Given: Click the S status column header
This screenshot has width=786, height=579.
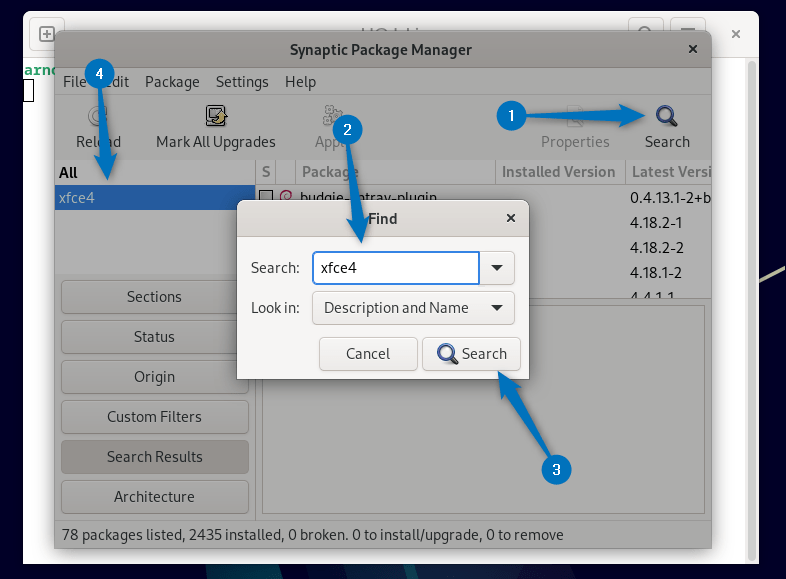Looking at the screenshot, I should pos(266,172).
